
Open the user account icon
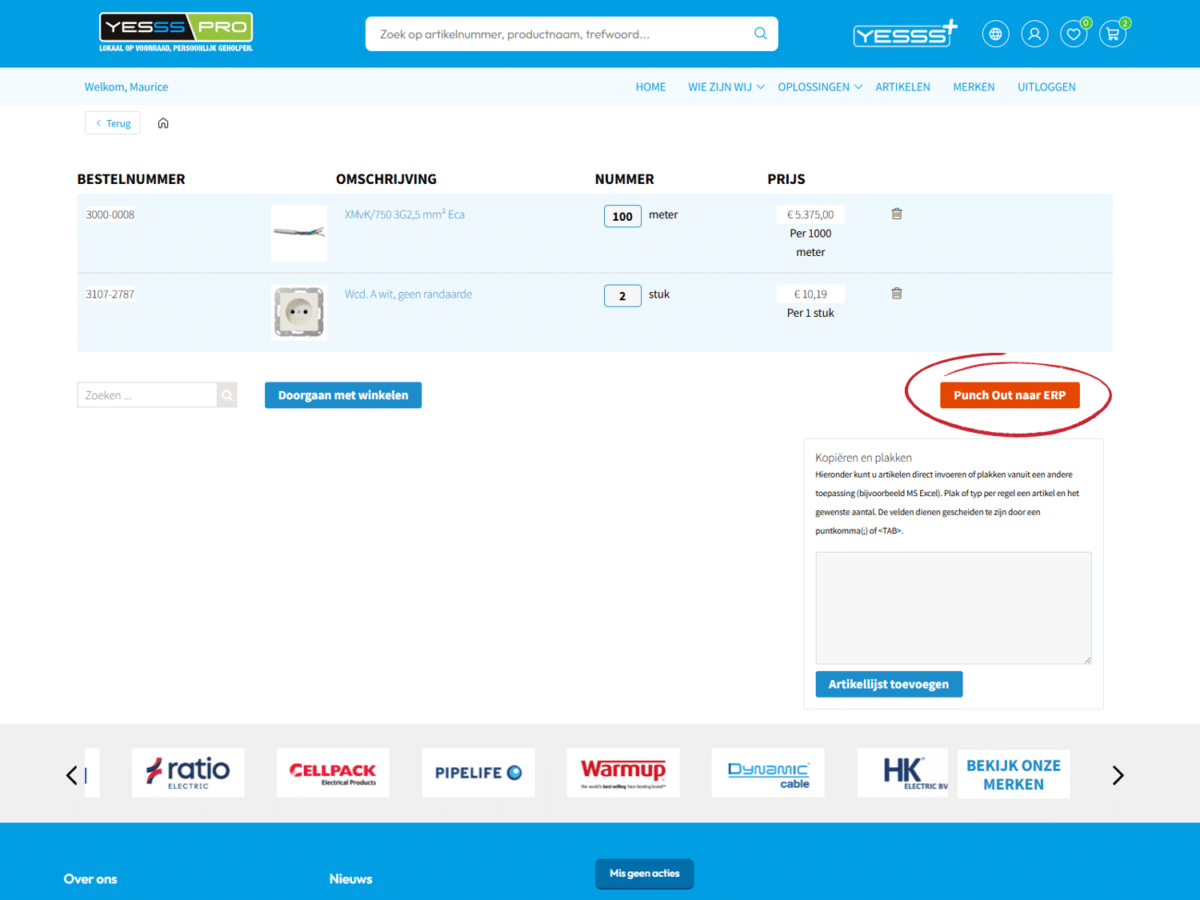point(1035,34)
